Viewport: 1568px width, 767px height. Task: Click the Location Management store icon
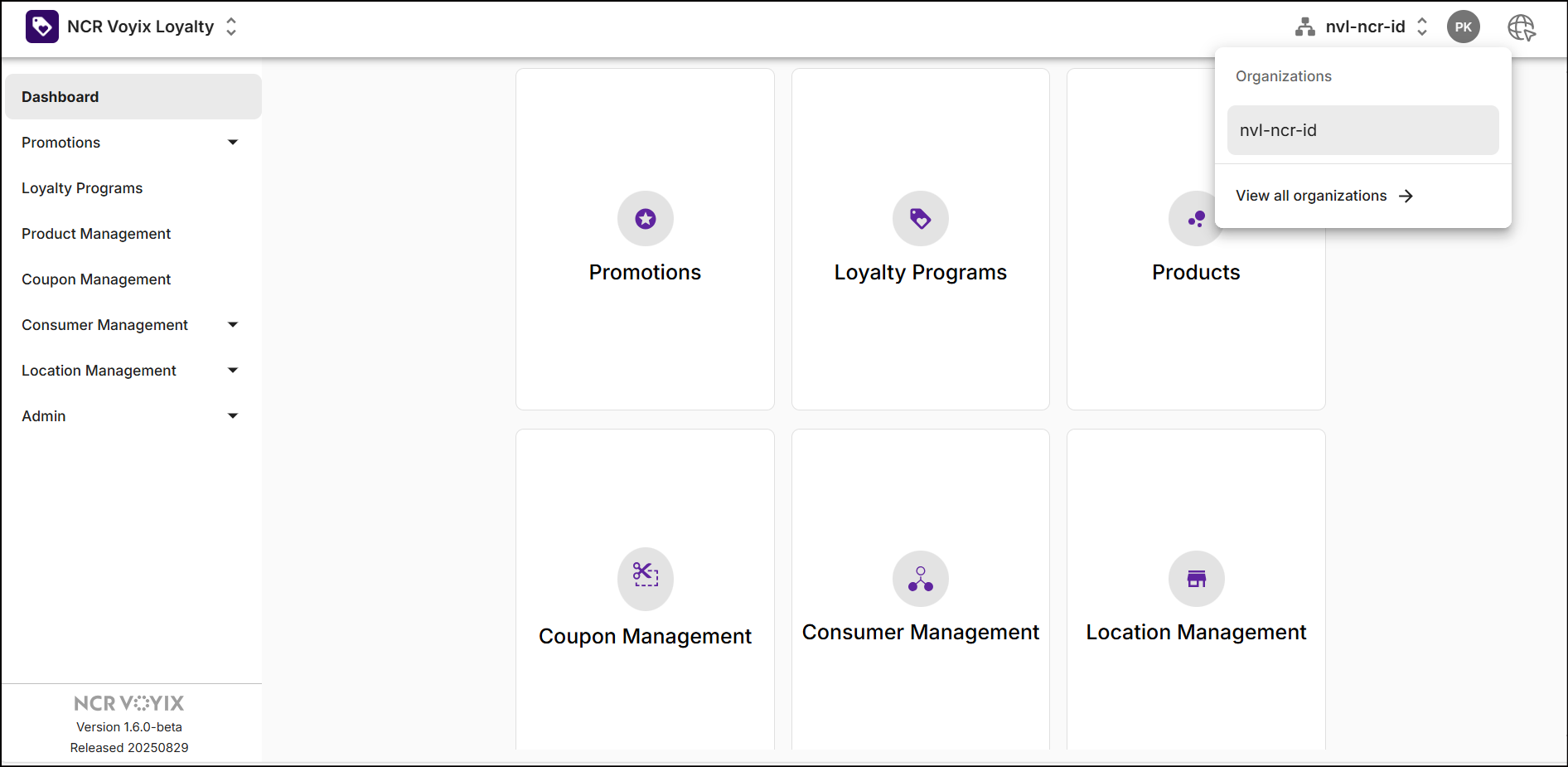(1195, 578)
